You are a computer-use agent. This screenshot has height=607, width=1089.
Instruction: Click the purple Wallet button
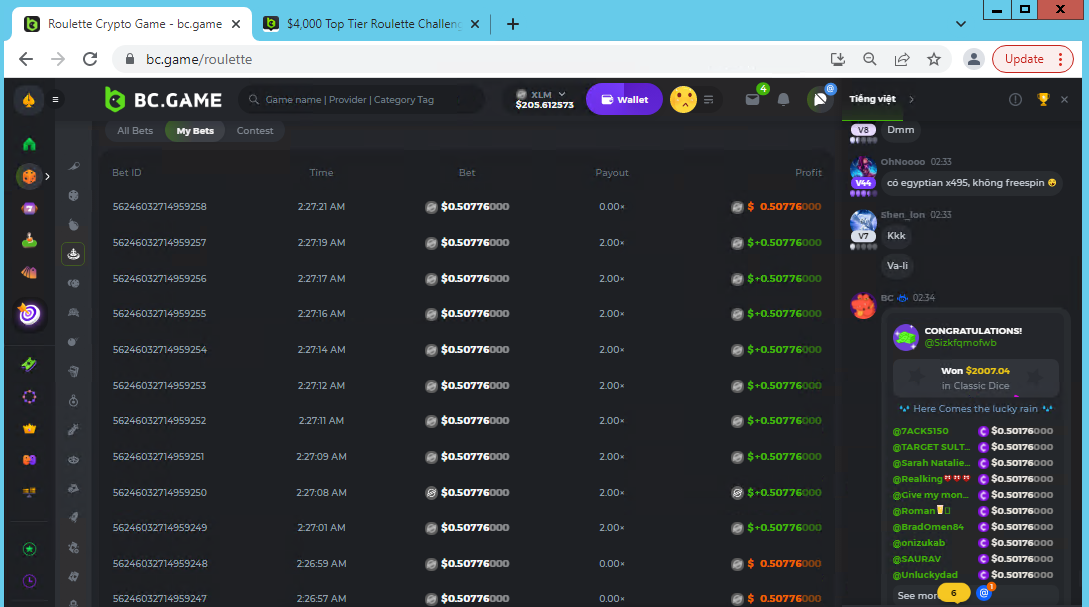click(x=624, y=99)
